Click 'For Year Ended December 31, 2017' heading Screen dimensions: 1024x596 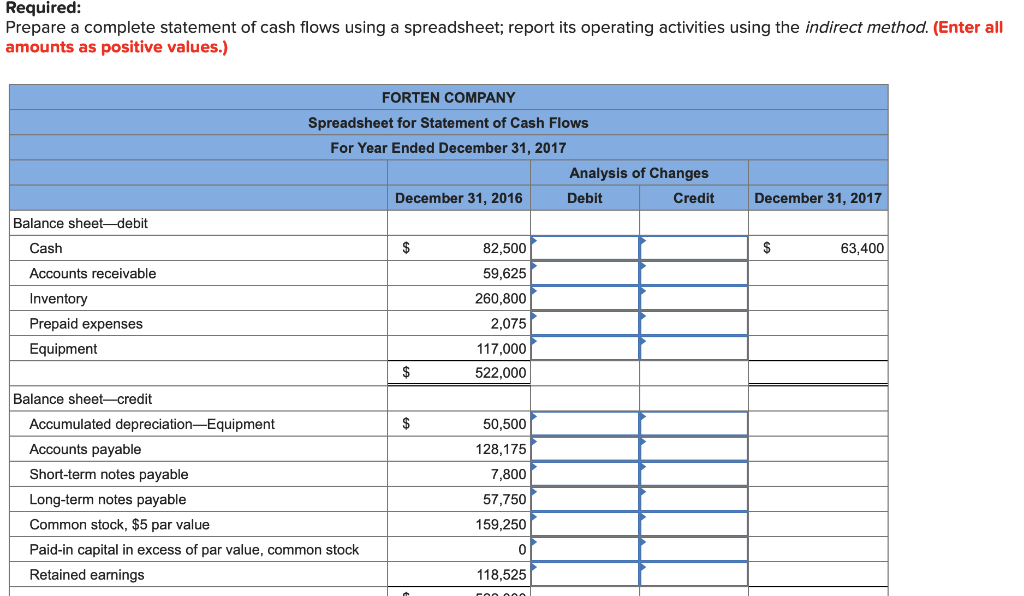click(448, 148)
